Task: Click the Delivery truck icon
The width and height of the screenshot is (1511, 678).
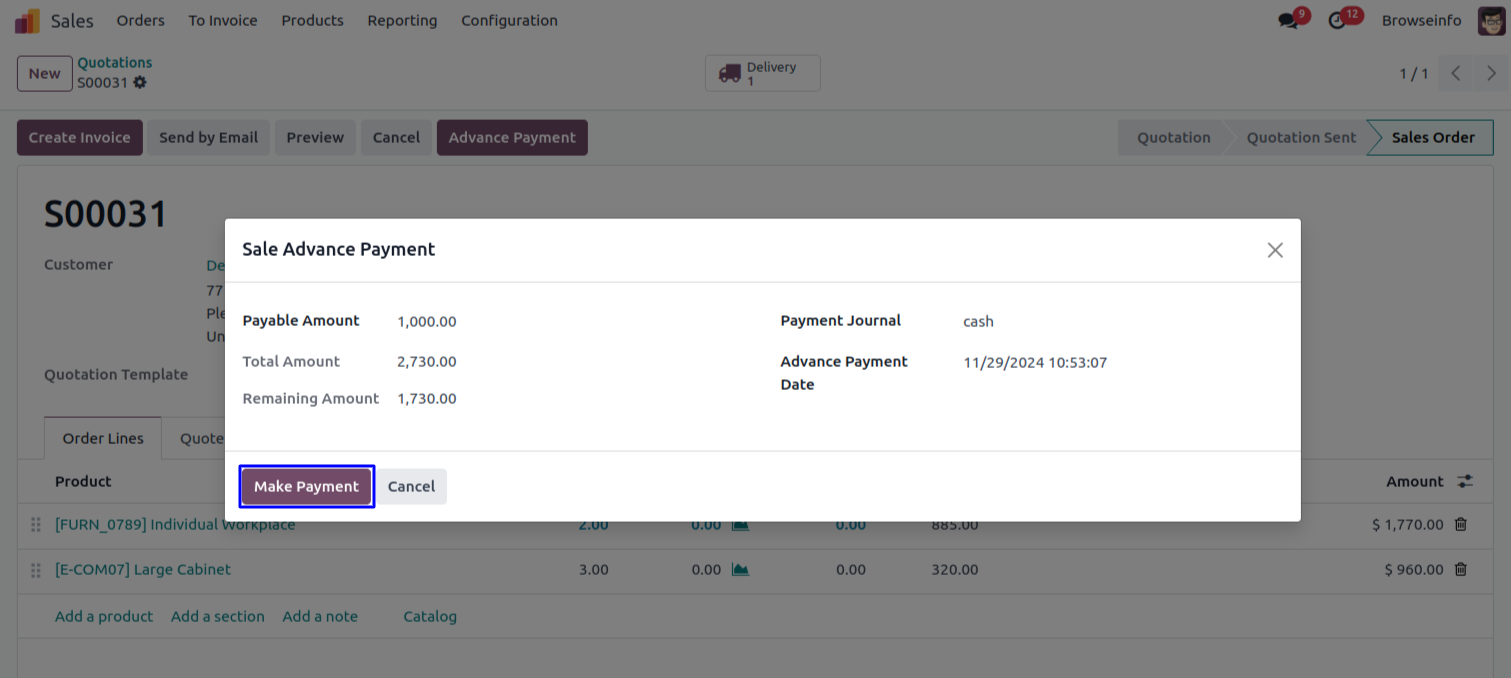Action: click(730, 73)
